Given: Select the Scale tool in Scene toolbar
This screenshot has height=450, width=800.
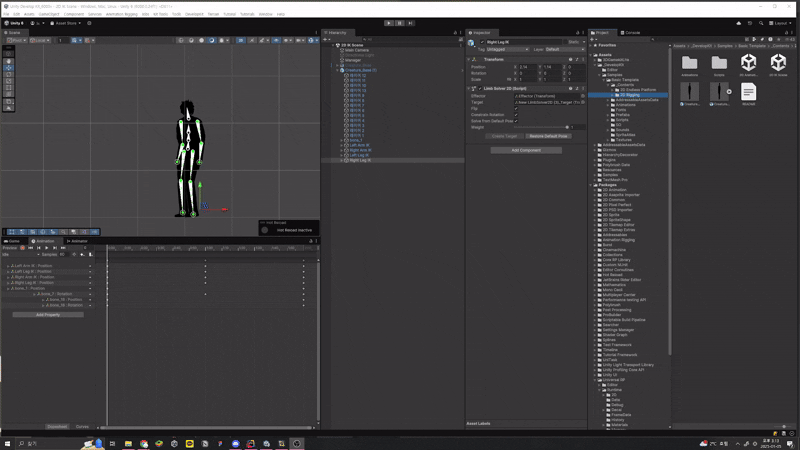Looking at the screenshot, I should [9, 81].
